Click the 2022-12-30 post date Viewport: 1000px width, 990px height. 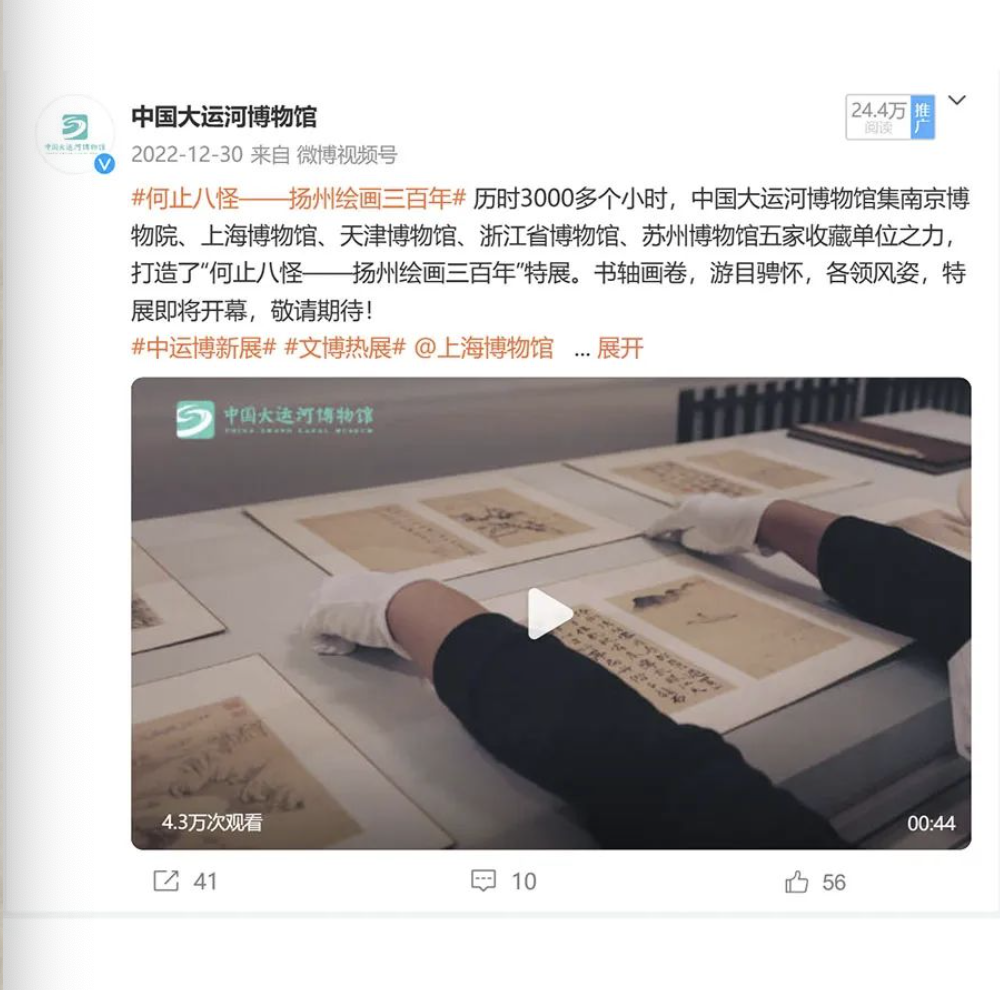click(x=187, y=154)
